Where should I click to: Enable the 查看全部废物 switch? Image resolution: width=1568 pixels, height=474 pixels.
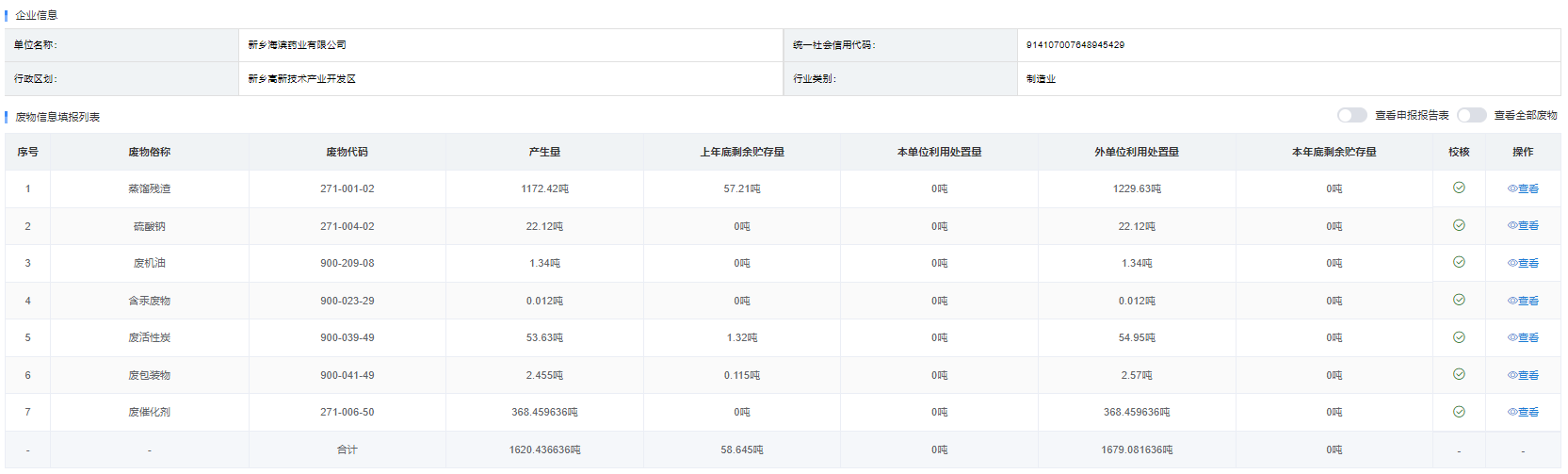1471,115
